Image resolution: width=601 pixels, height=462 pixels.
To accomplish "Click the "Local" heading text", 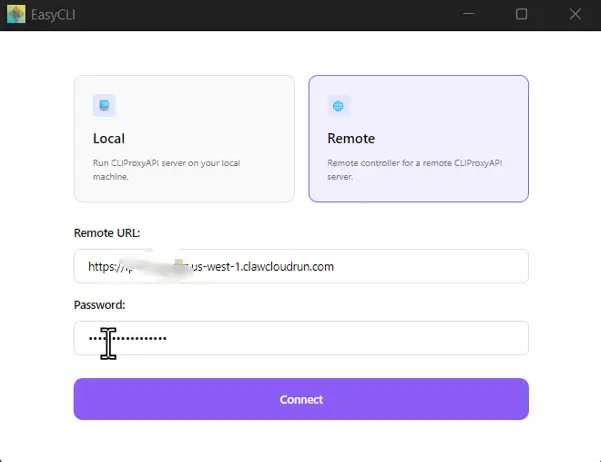I will click(x=109, y=139).
